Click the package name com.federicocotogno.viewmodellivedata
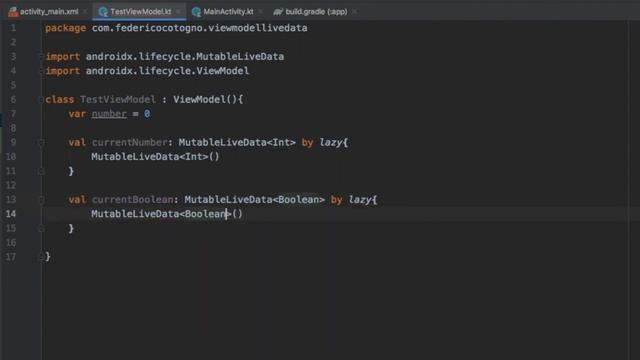640x360 pixels. (x=200, y=28)
